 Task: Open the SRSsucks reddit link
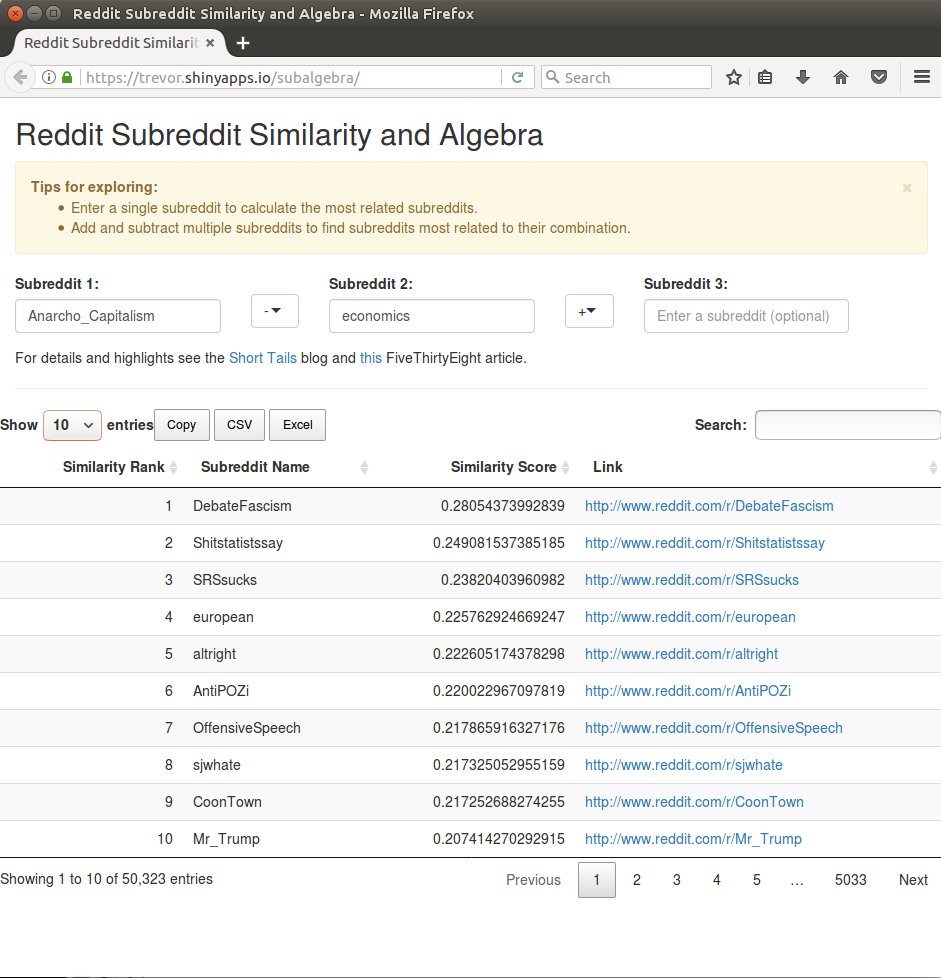point(692,580)
